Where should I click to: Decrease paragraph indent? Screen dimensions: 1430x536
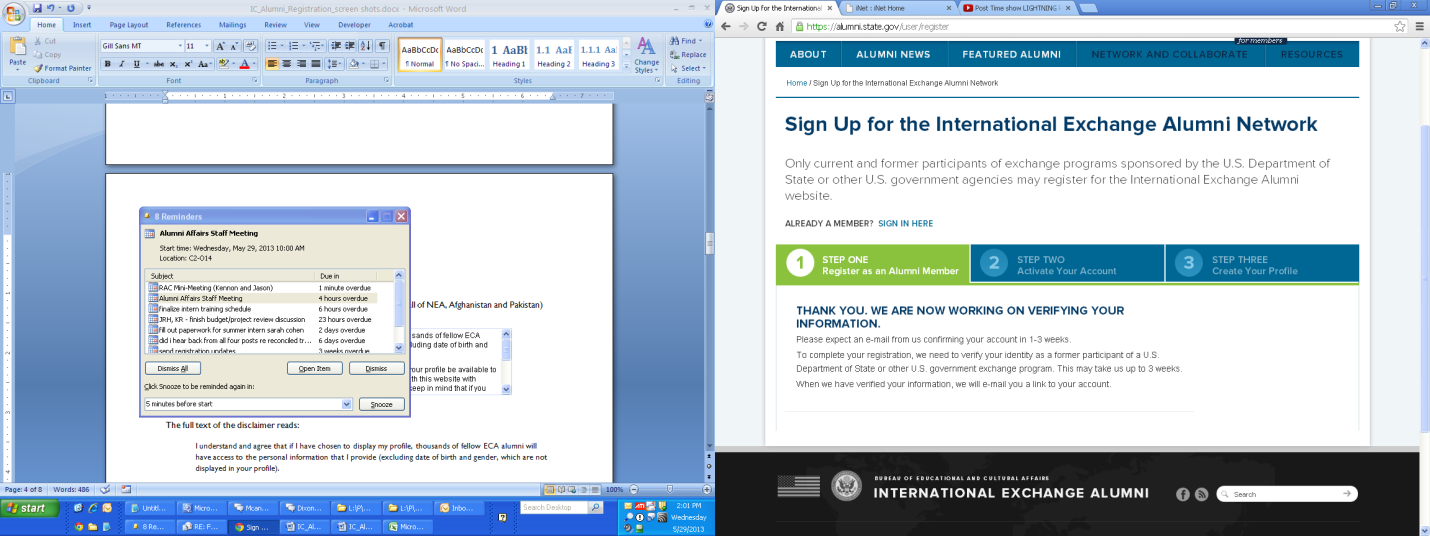click(x=335, y=46)
